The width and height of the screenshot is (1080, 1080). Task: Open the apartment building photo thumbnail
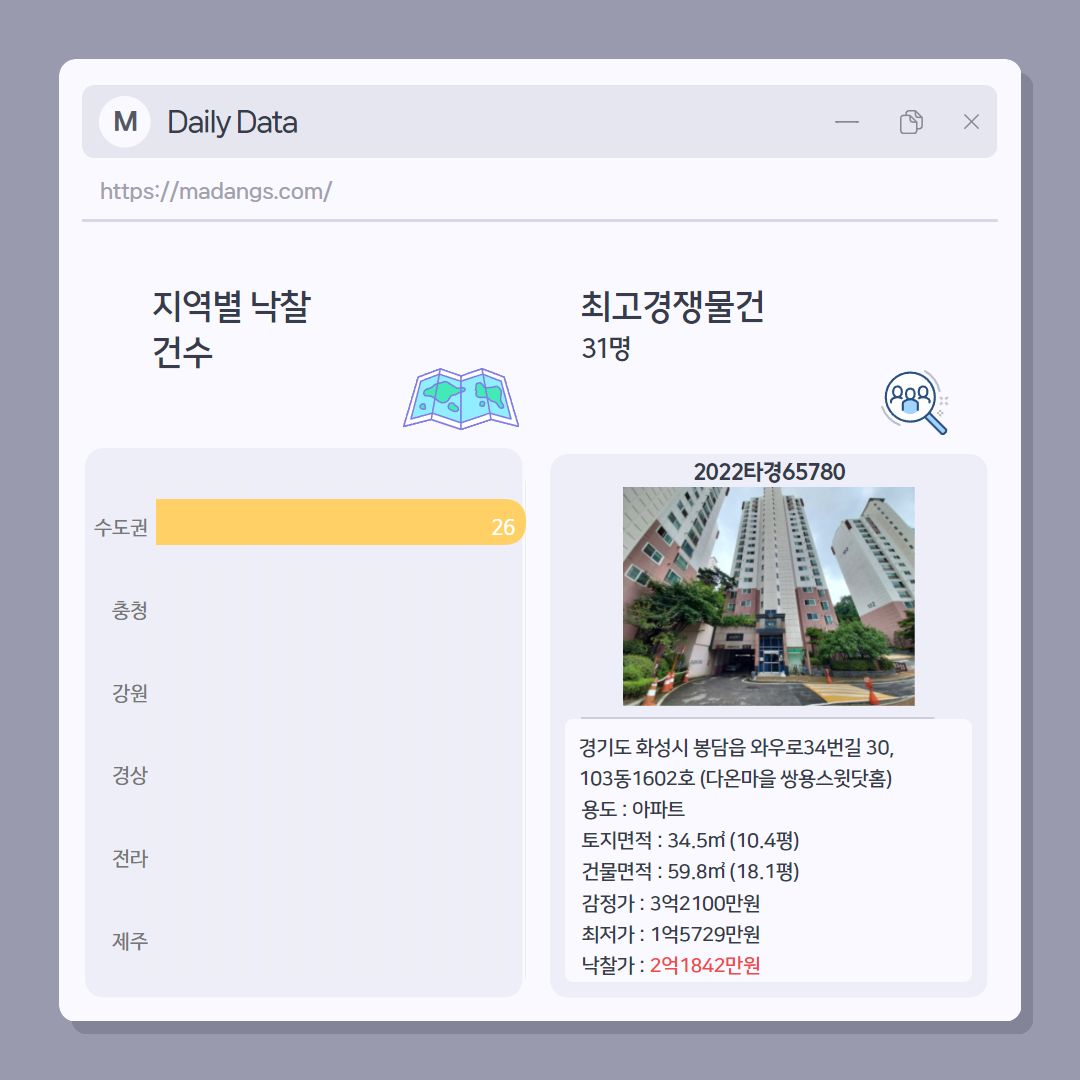[769, 596]
